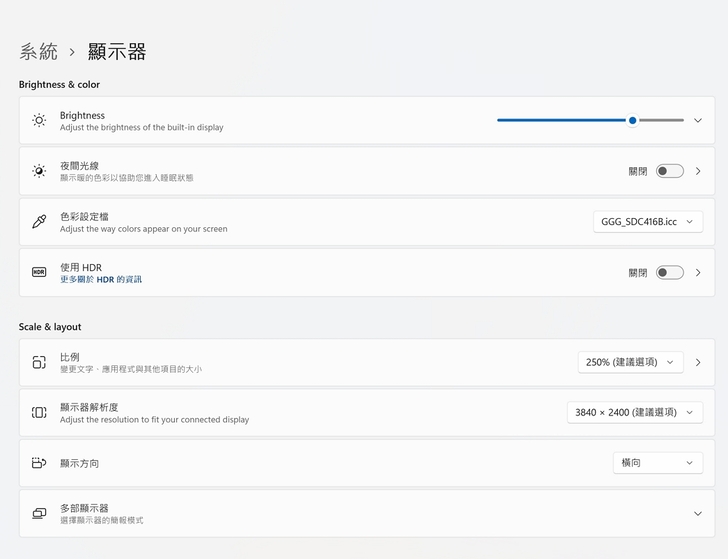Click the display resolution icon

click(x=39, y=412)
